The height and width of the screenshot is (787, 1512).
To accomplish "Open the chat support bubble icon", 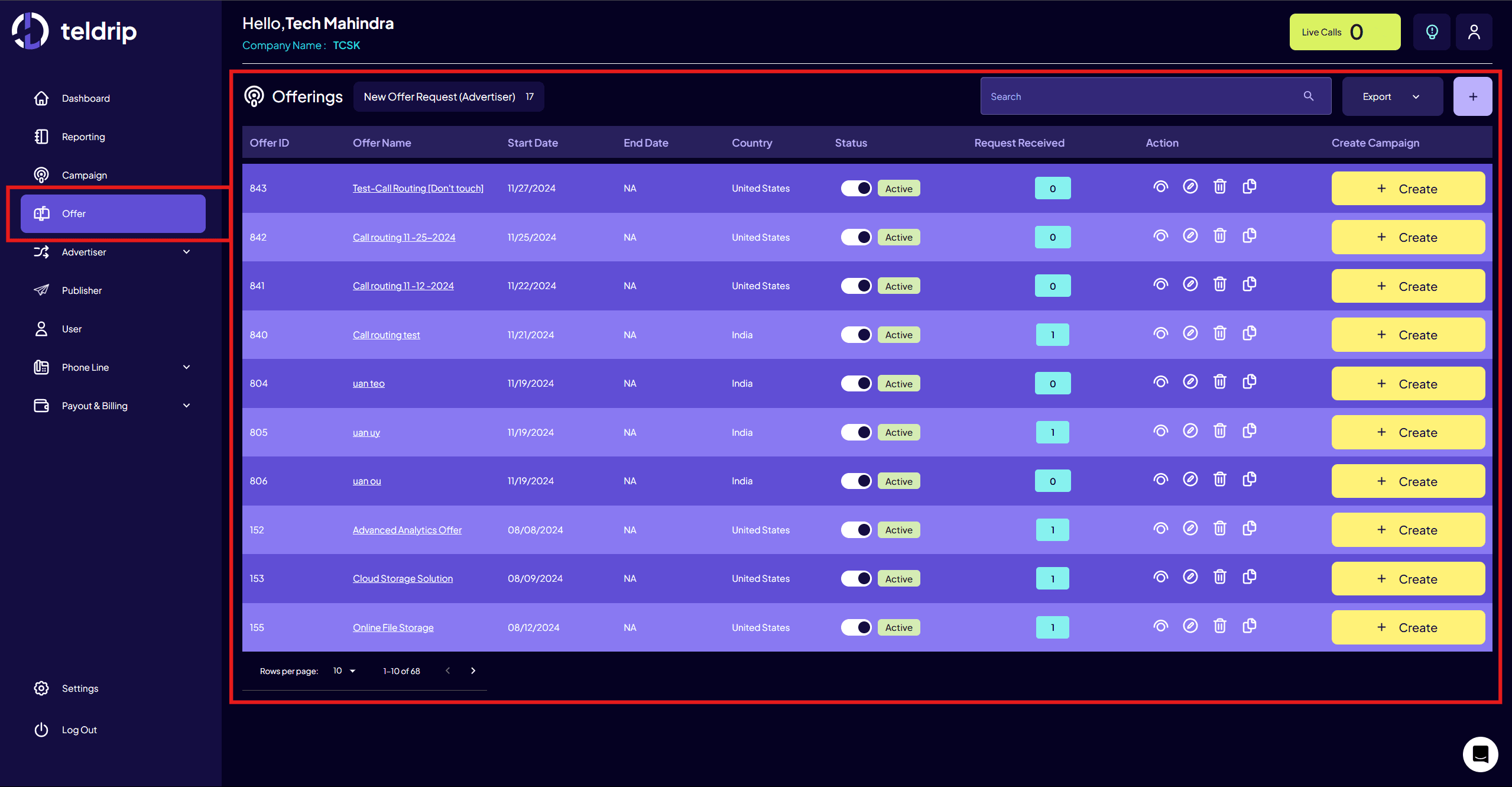I will (1479, 754).
